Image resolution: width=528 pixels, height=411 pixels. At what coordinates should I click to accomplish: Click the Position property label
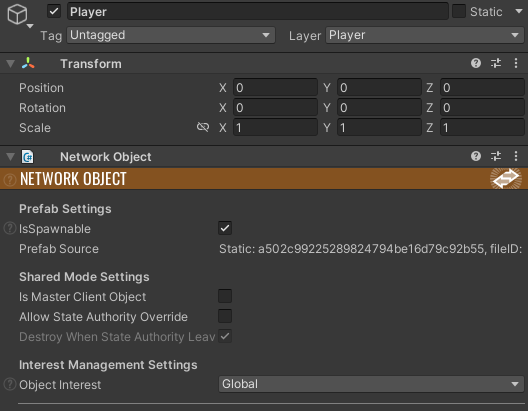[x=41, y=88]
